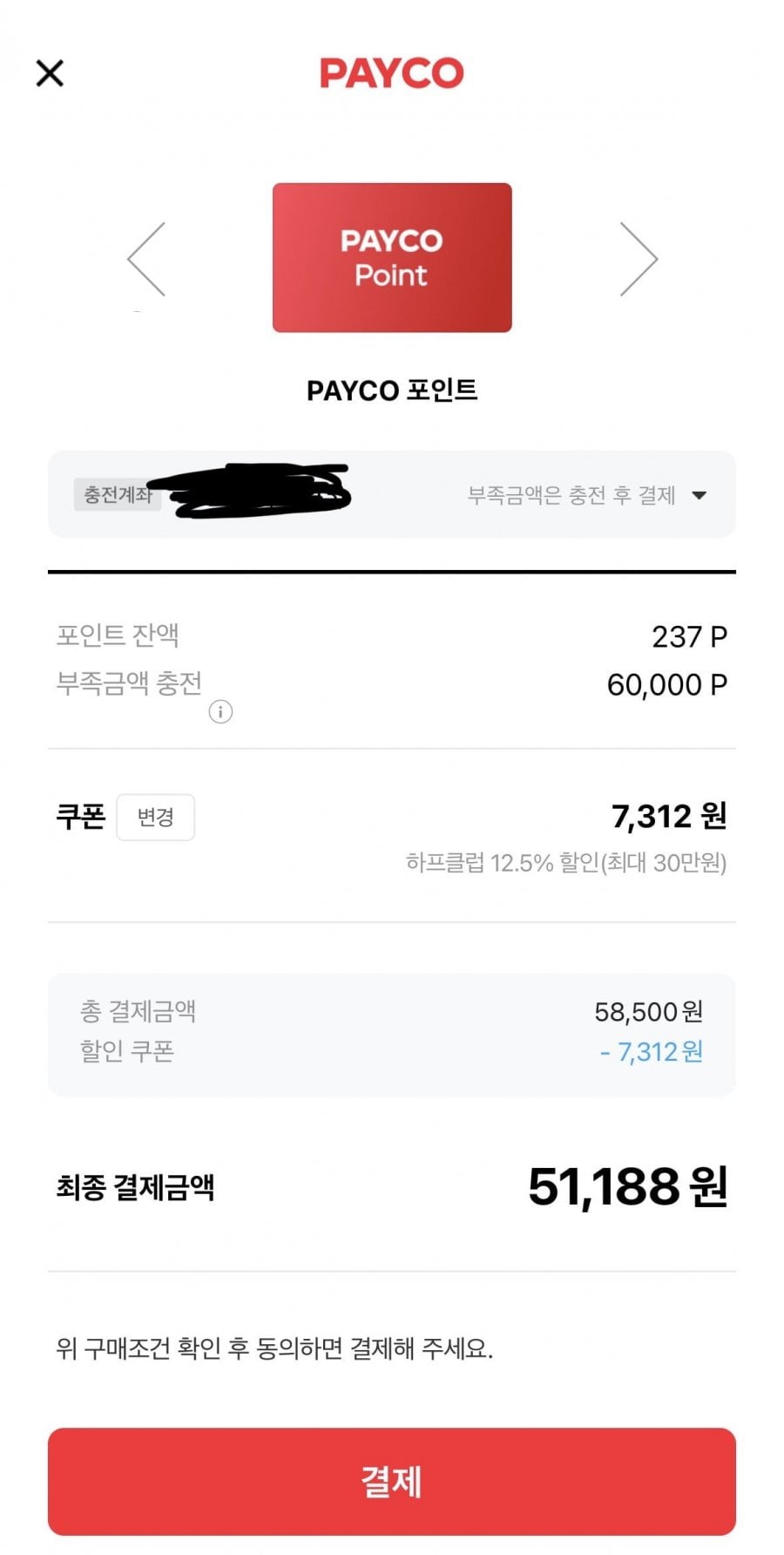Viewport: 784px width, 1555px height.
Task: Tap the 60,000 P top-up amount
Action: pos(666,685)
